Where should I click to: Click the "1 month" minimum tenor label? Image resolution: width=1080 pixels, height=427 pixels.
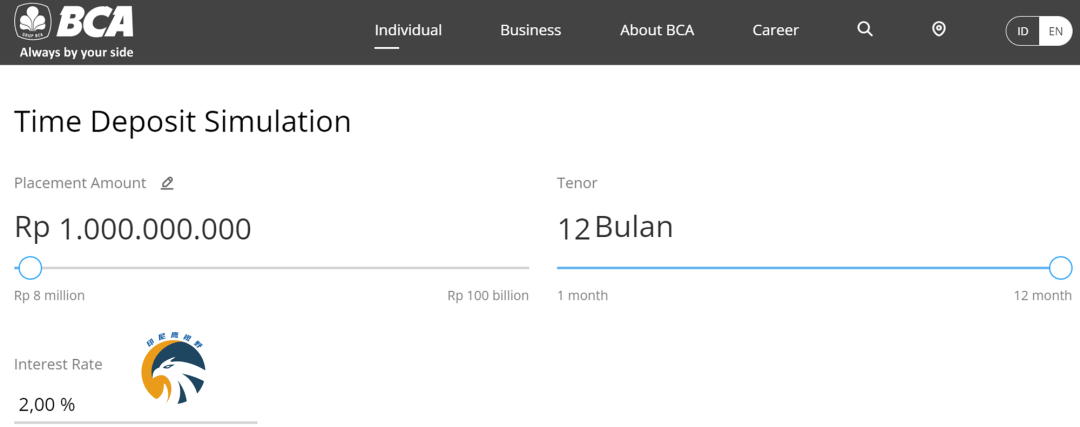[x=582, y=296]
